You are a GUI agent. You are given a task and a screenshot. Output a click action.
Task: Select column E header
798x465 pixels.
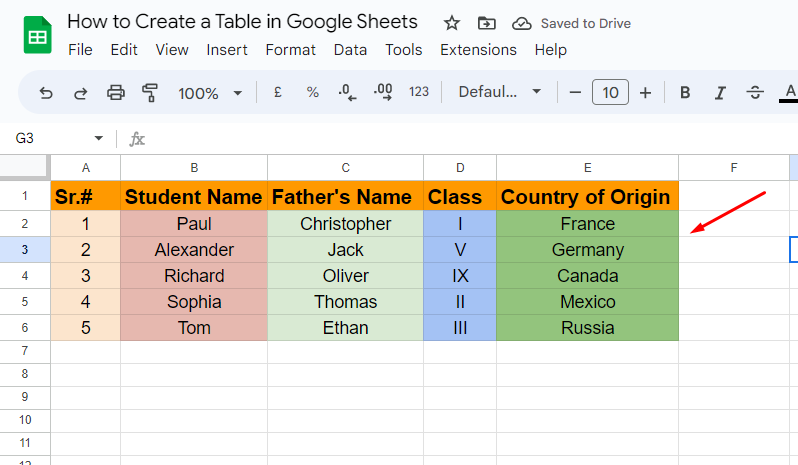coord(588,168)
